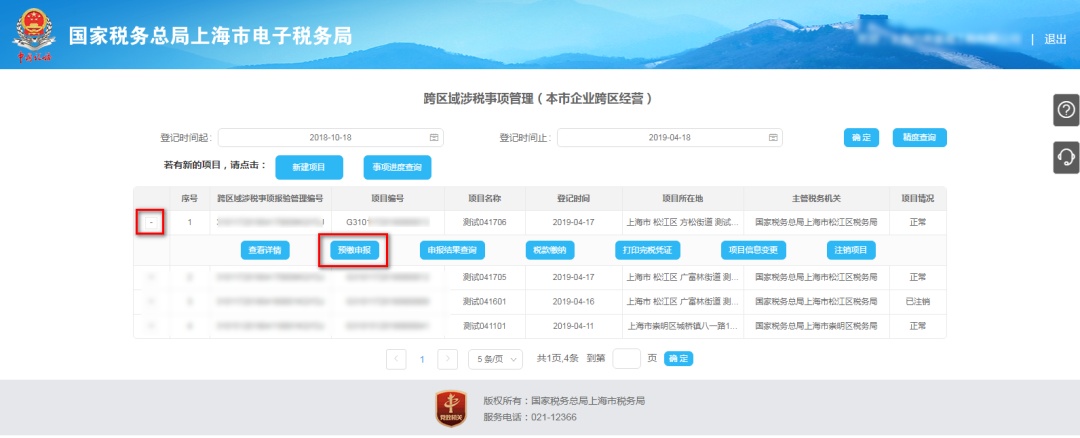This screenshot has height=438, width=1080.
Task: Click 税款缴纳 button
Action: tap(550, 250)
